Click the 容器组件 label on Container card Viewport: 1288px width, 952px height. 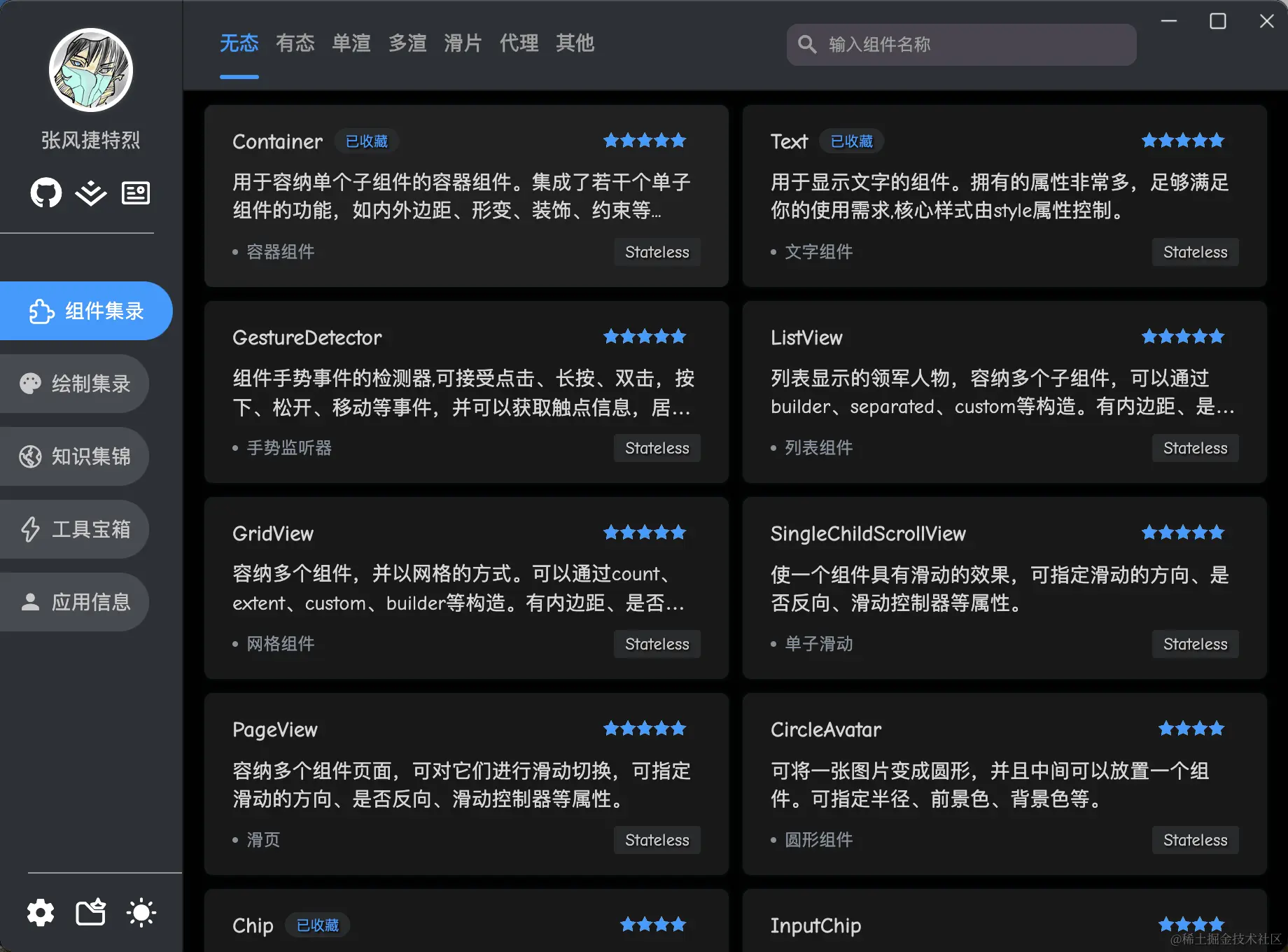coord(281,252)
